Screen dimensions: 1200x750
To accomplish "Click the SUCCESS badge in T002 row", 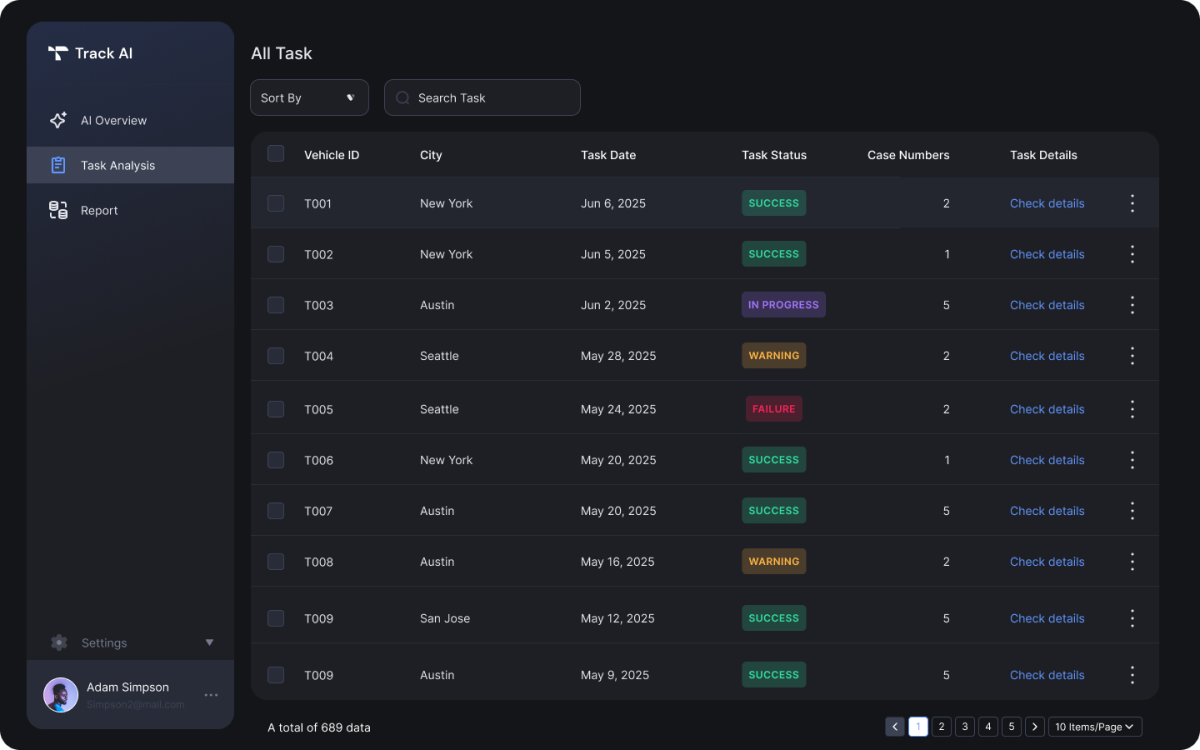I will coord(774,254).
